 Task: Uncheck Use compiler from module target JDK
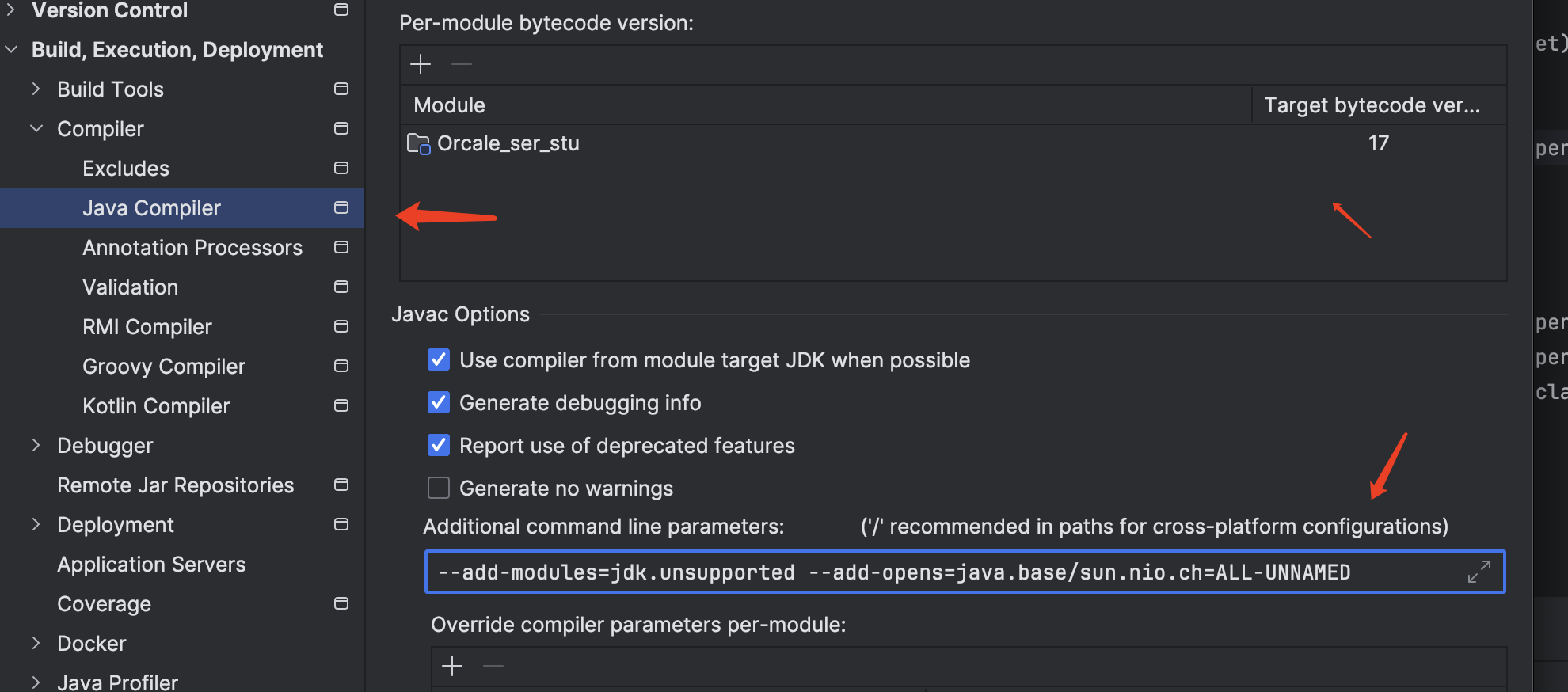click(x=439, y=359)
